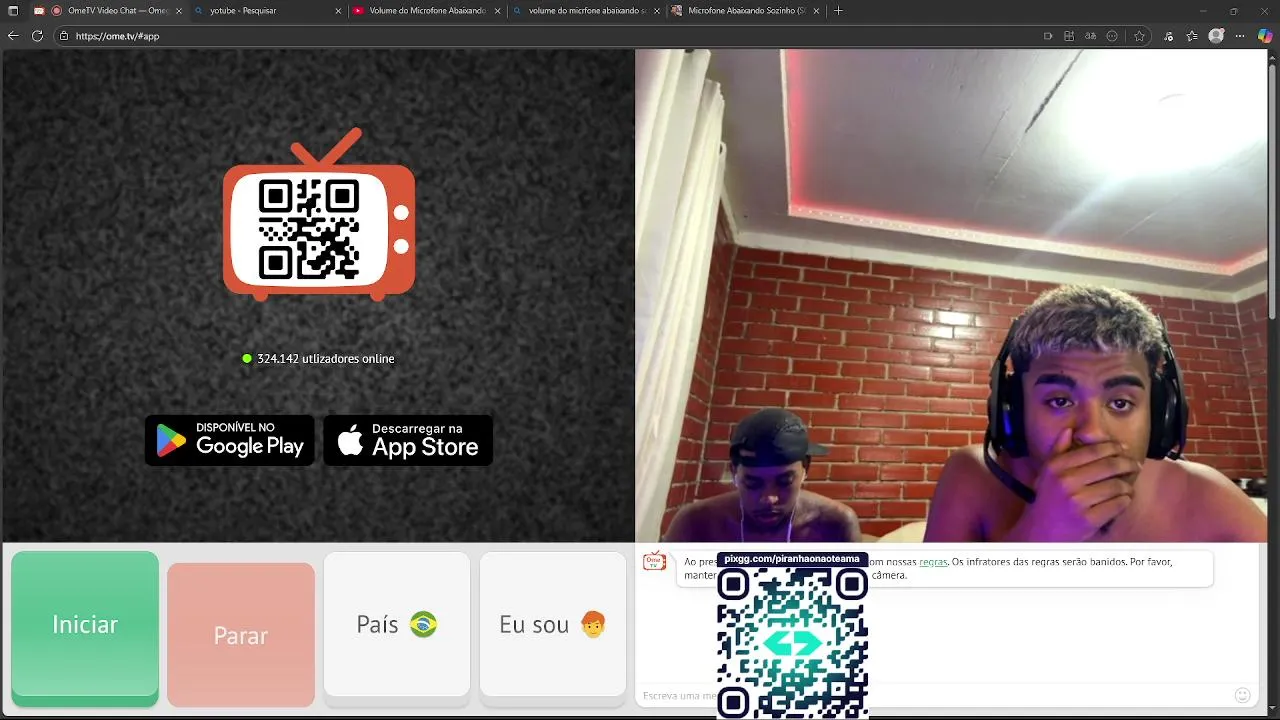Switch to the yotube - Pesquisar tab
This screenshot has width=1280, height=720.
[267, 11]
